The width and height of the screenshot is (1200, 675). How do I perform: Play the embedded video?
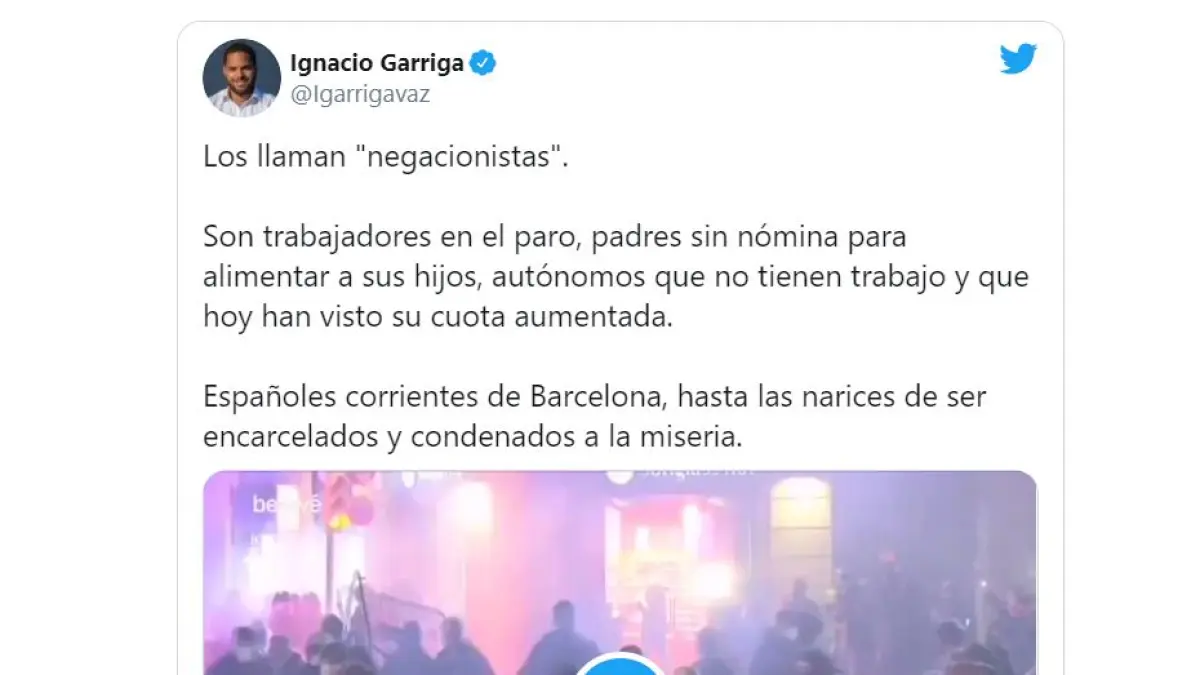pyautogui.click(x=620, y=664)
